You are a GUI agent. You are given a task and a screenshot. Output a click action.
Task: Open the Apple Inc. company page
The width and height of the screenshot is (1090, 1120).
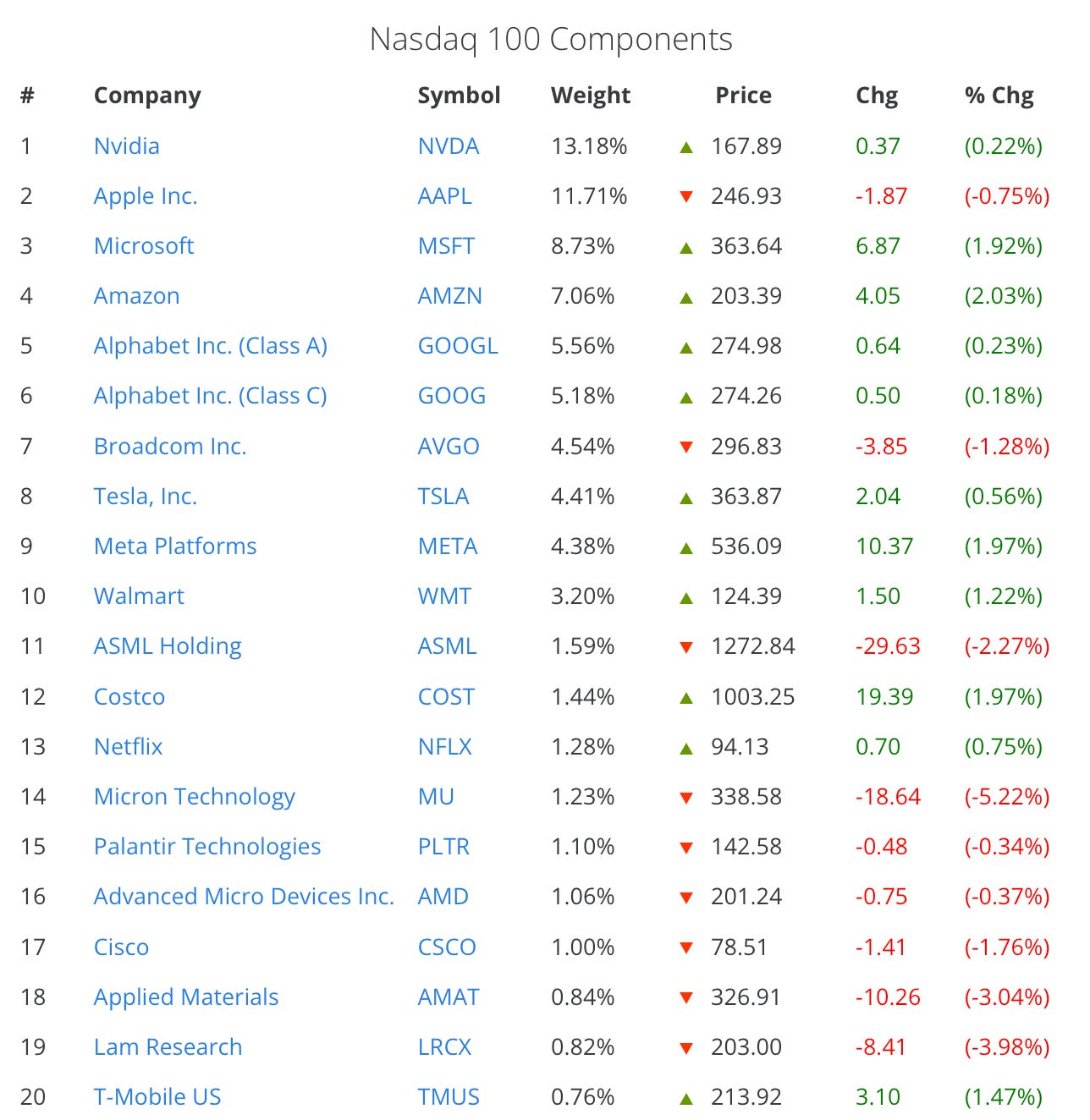point(146,196)
